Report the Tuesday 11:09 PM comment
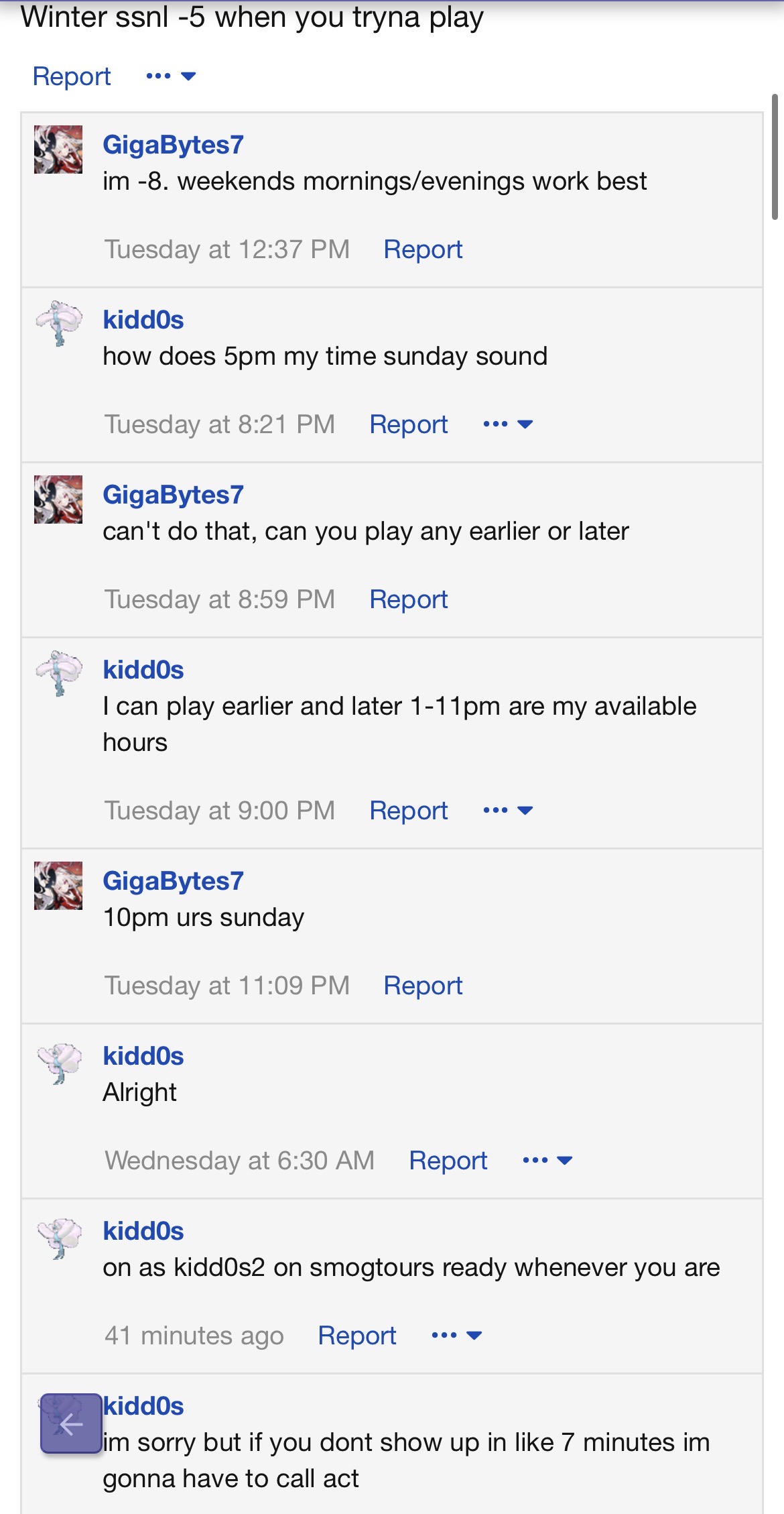This screenshot has width=784, height=1514. point(423,986)
